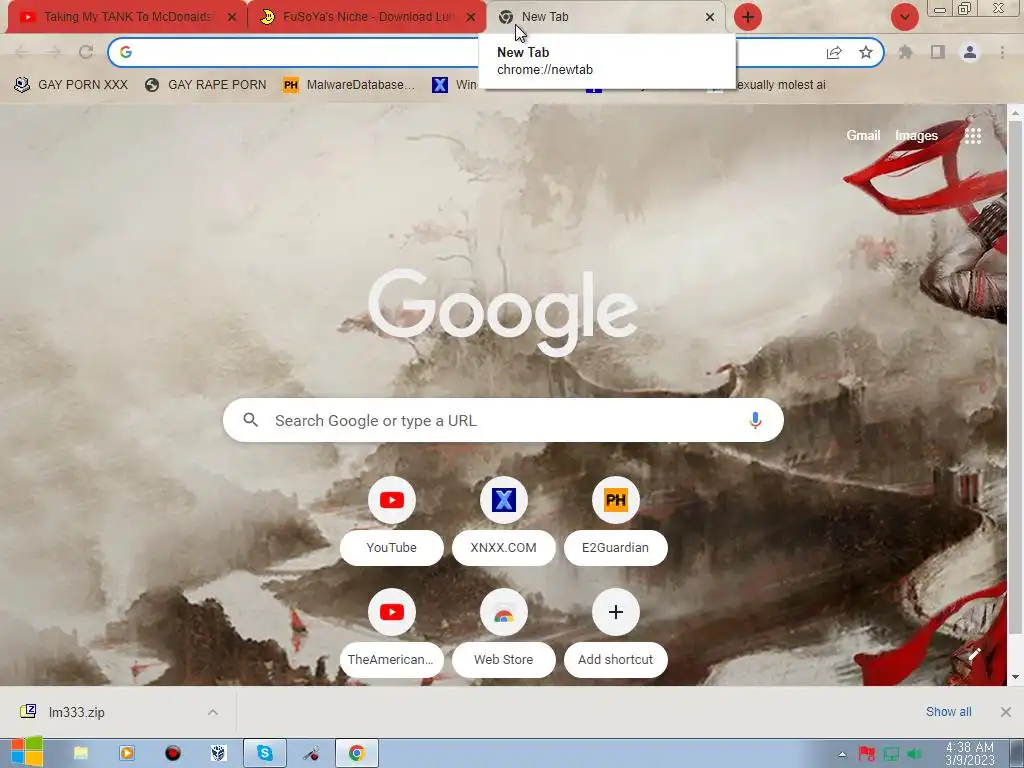The height and width of the screenshot is (768, 1024).
Task: Click the magnifier icon in search box
Action: pos(251,420)
